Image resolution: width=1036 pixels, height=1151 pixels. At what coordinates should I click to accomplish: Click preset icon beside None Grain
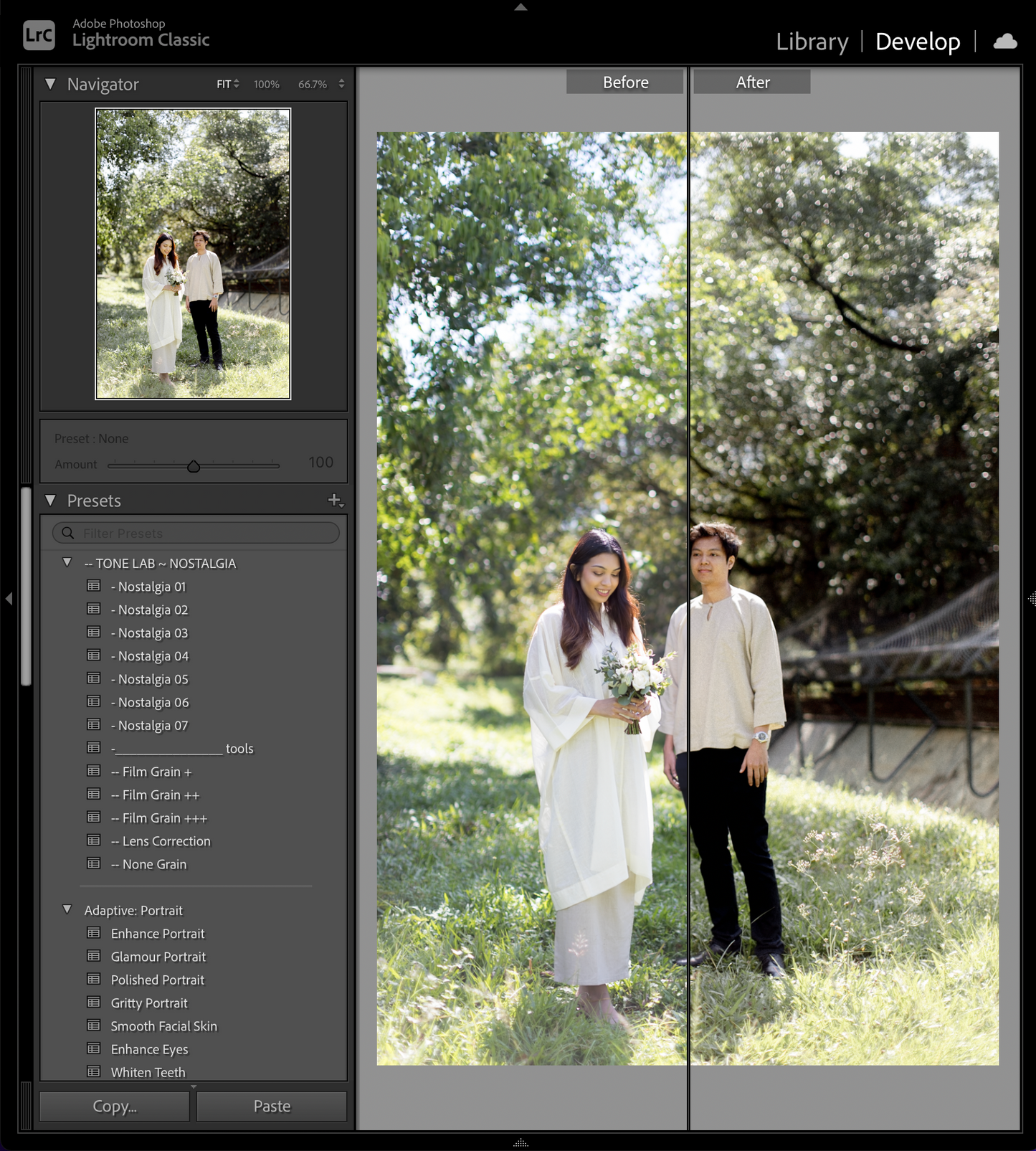pyautogui.click(x=94, y=863)
